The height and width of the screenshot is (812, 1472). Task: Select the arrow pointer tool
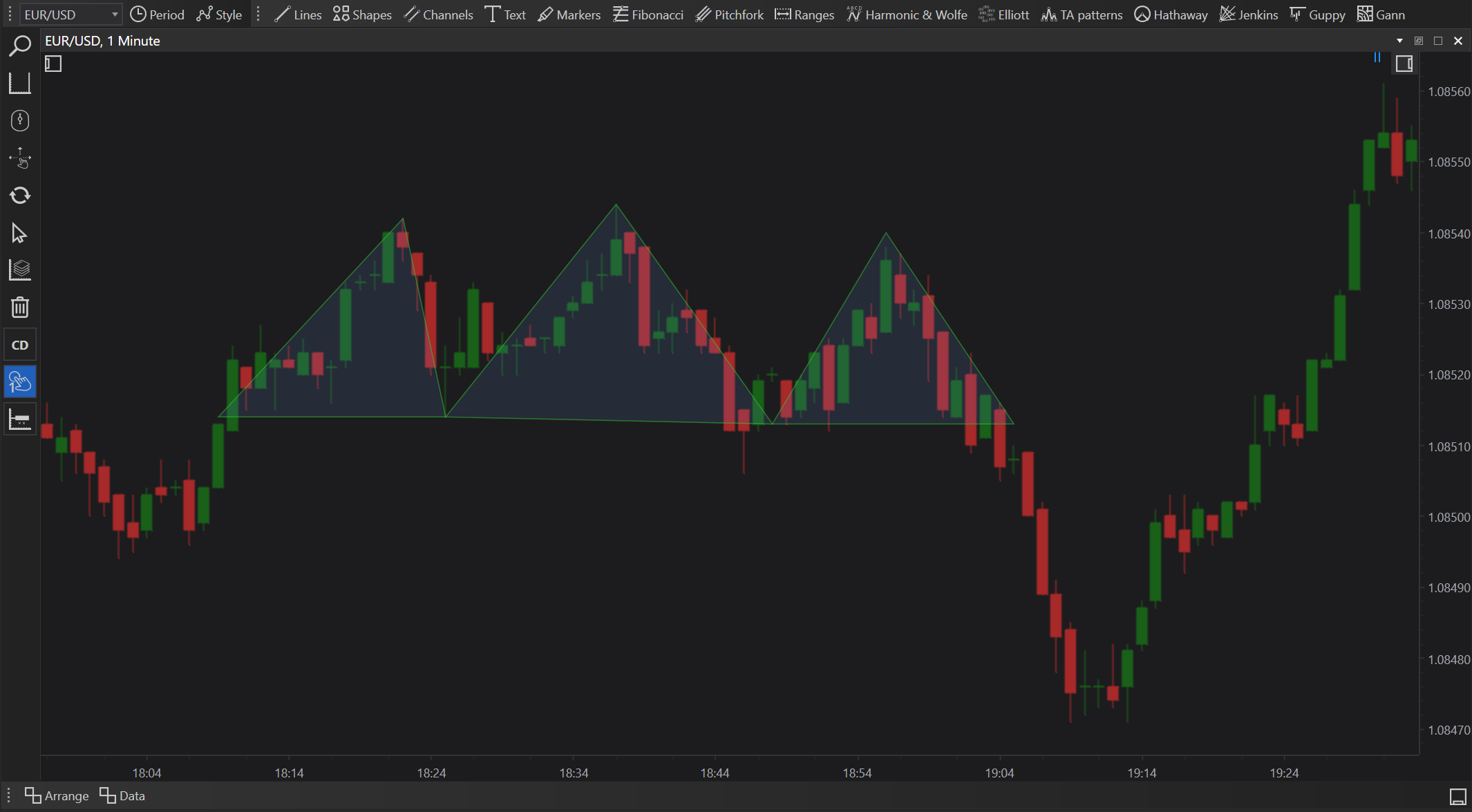click(20, 234)
